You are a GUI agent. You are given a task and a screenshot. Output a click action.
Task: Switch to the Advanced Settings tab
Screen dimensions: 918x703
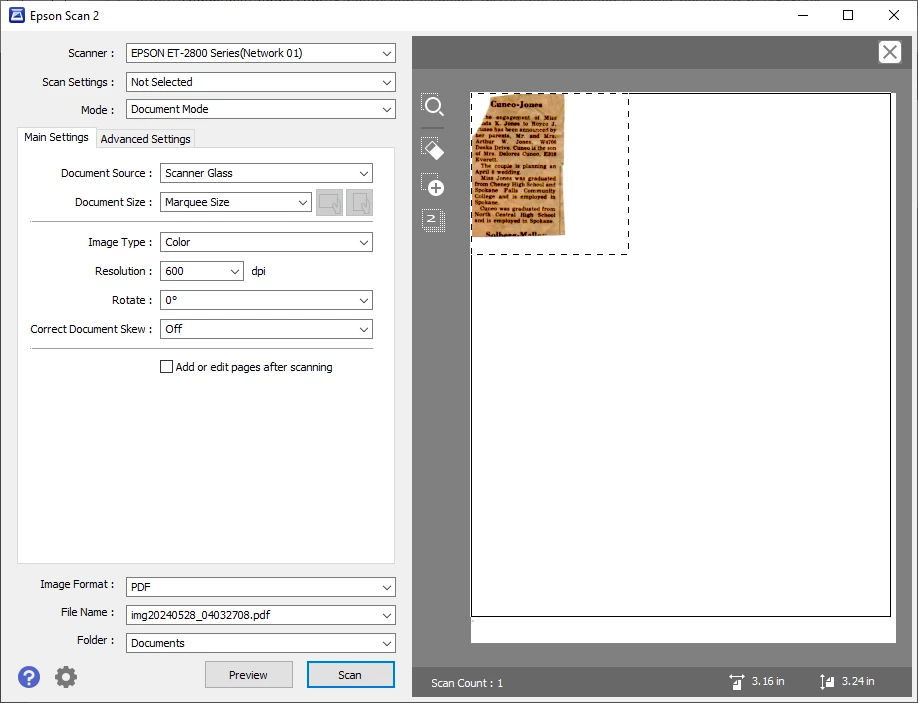coord(145,139)
